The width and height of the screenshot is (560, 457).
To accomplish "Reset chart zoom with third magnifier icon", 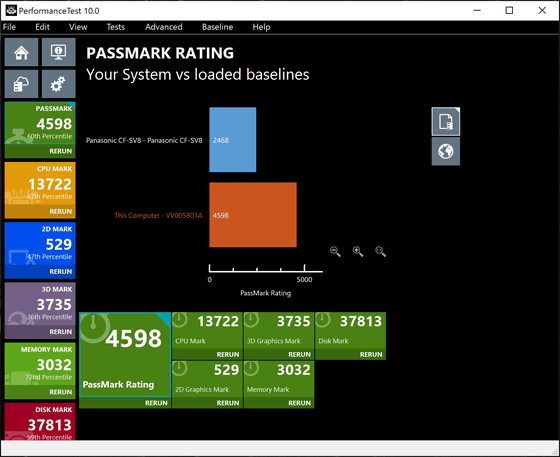I will click(380, 251).
